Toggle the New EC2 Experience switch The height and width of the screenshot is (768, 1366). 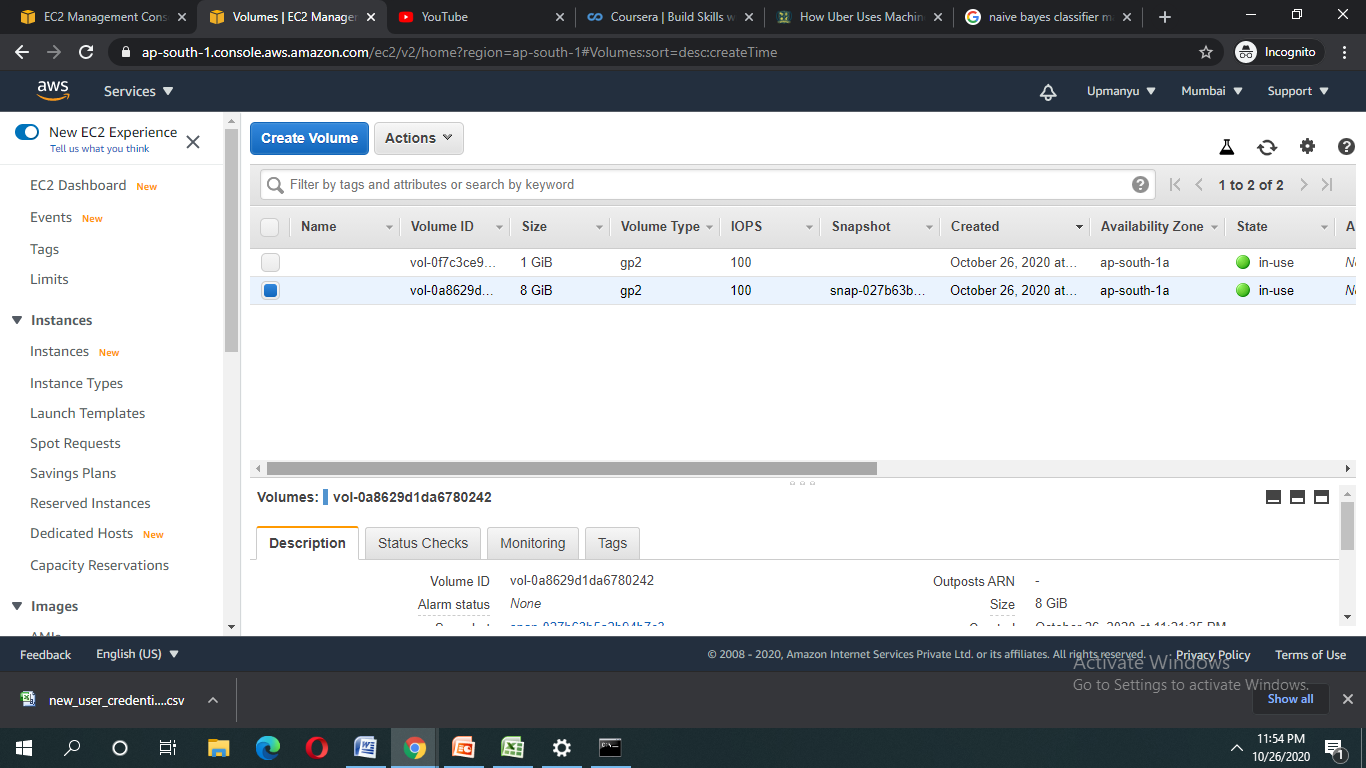pos(27,132)
